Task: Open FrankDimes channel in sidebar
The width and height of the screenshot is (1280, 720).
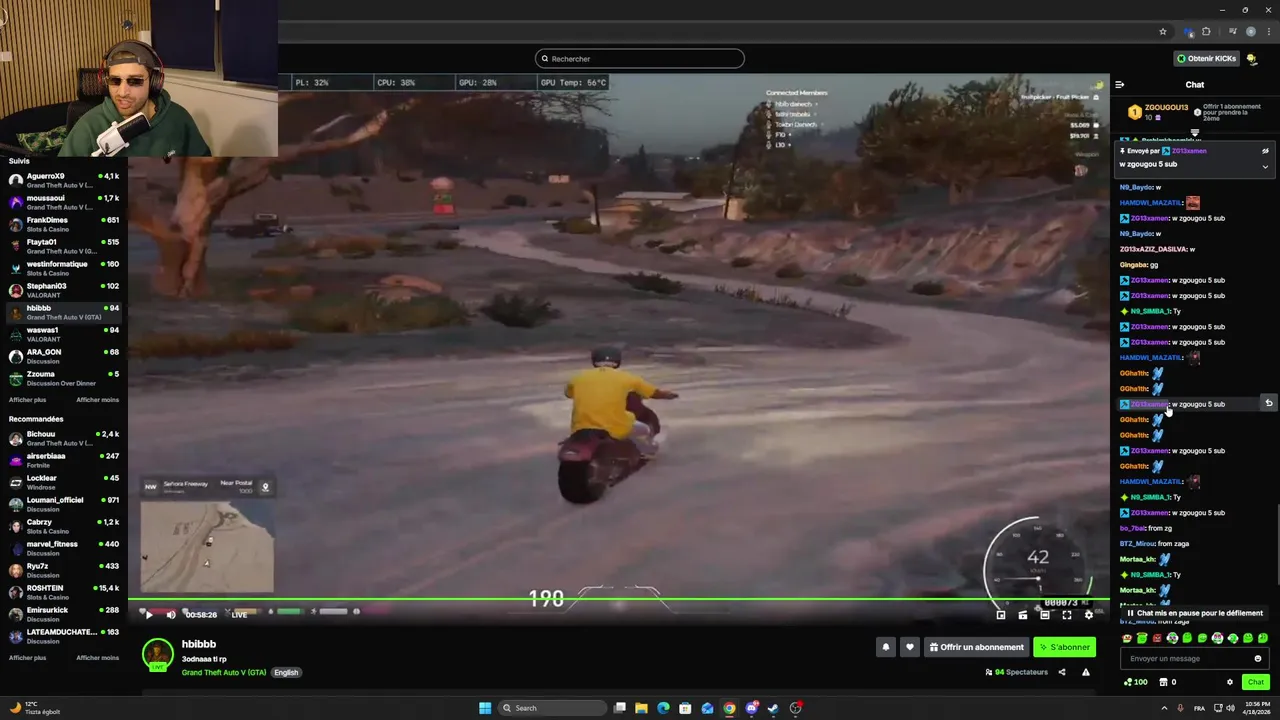Action: [x=63, y=224]
